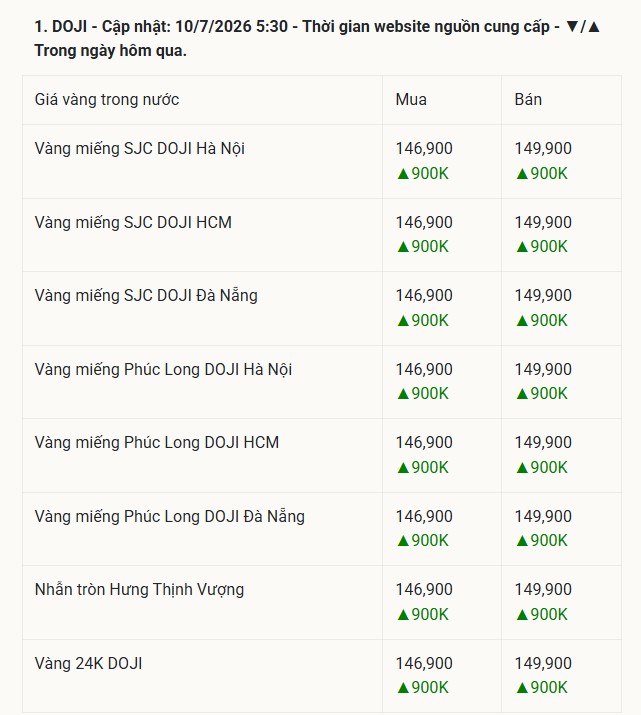Click the Bán column header
Image resolution: width=641 pixels, height=715 pixels.
(x=528, y=99)
